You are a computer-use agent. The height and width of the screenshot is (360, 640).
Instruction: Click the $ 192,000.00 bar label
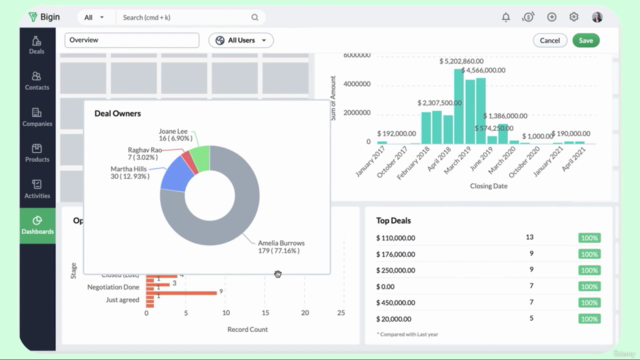click(x=396, y=133)
